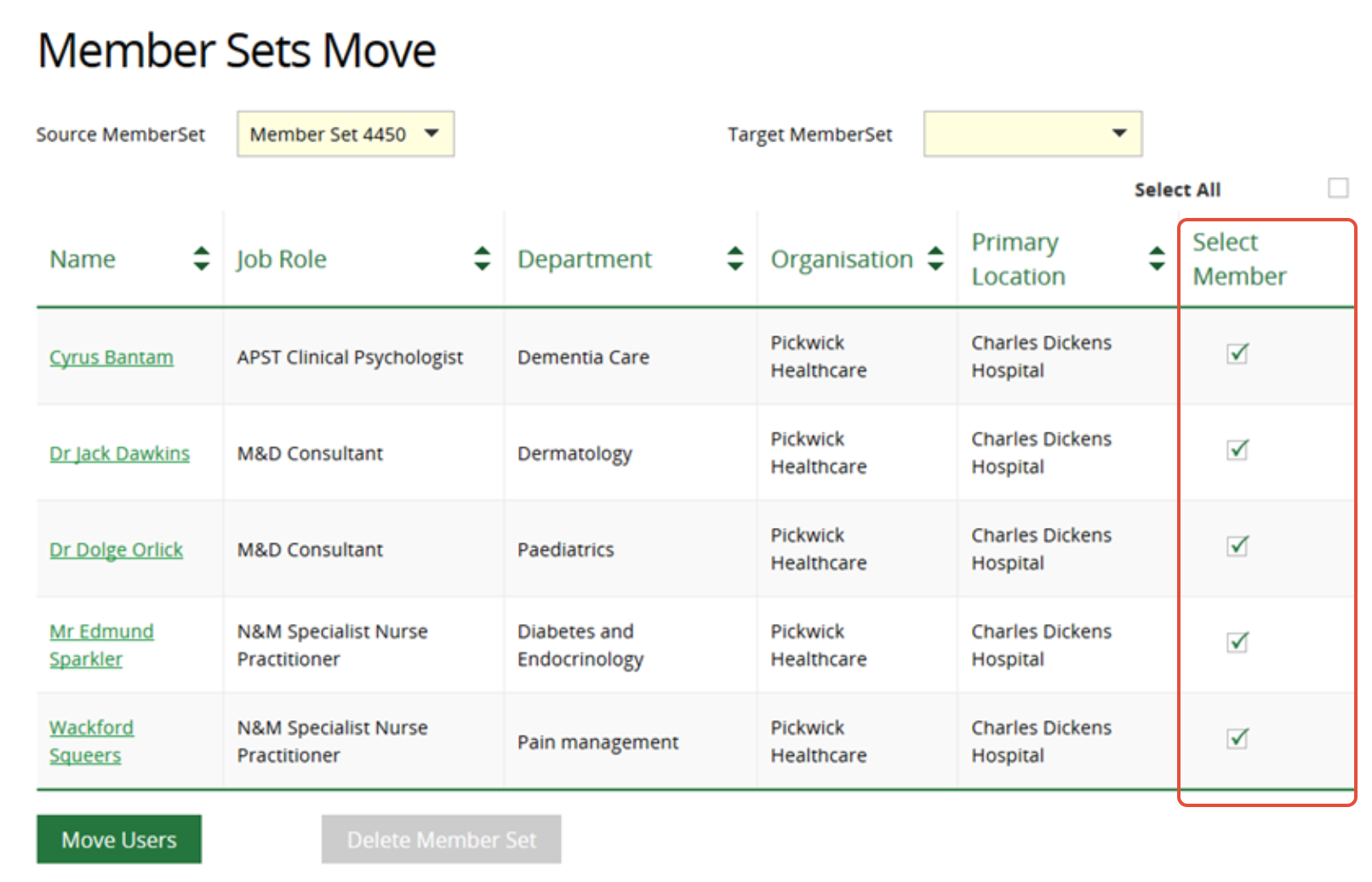Follow the Mr Edmund Sparkler link
This screenshot has width=1372, height=882.
(101, 644)
